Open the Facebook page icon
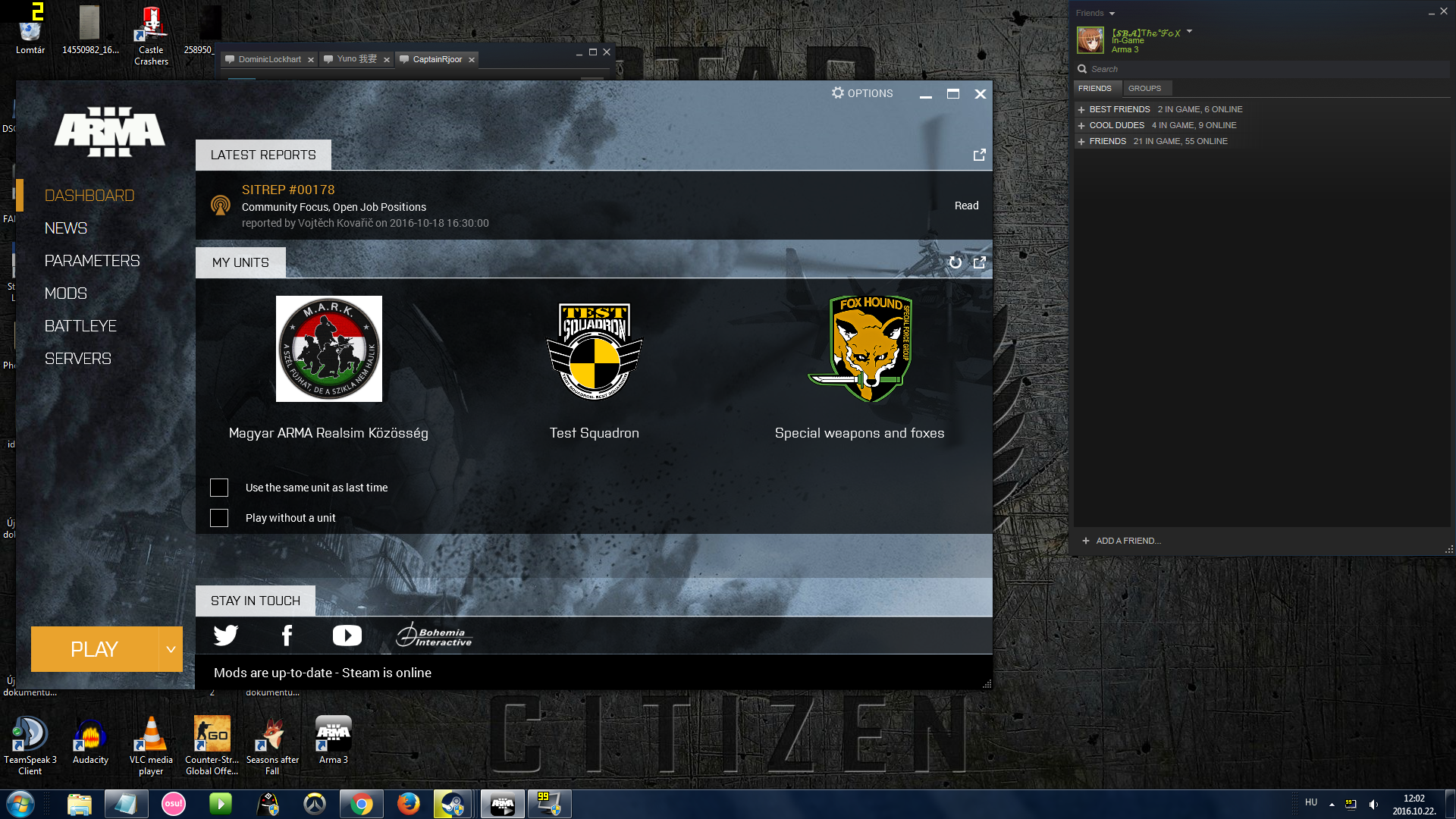The width and height of the screenshot is (1456, 819). 287,635
